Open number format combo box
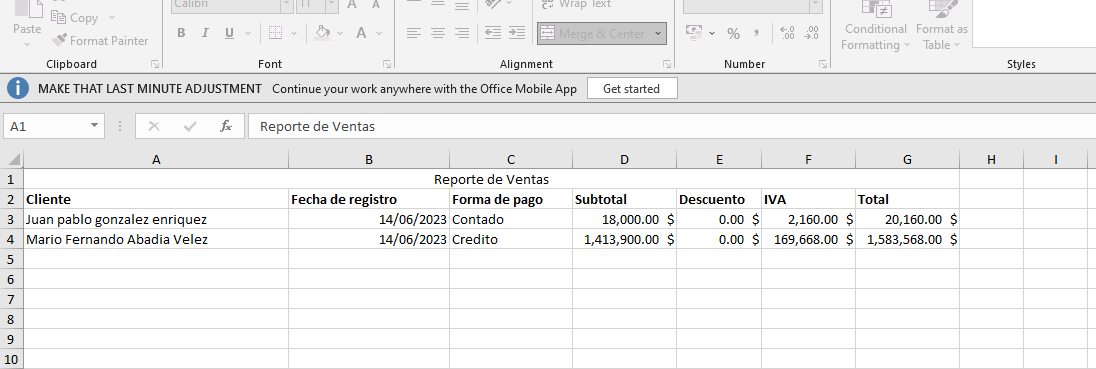Screen dimensions: 1096x369 point(752,5)
